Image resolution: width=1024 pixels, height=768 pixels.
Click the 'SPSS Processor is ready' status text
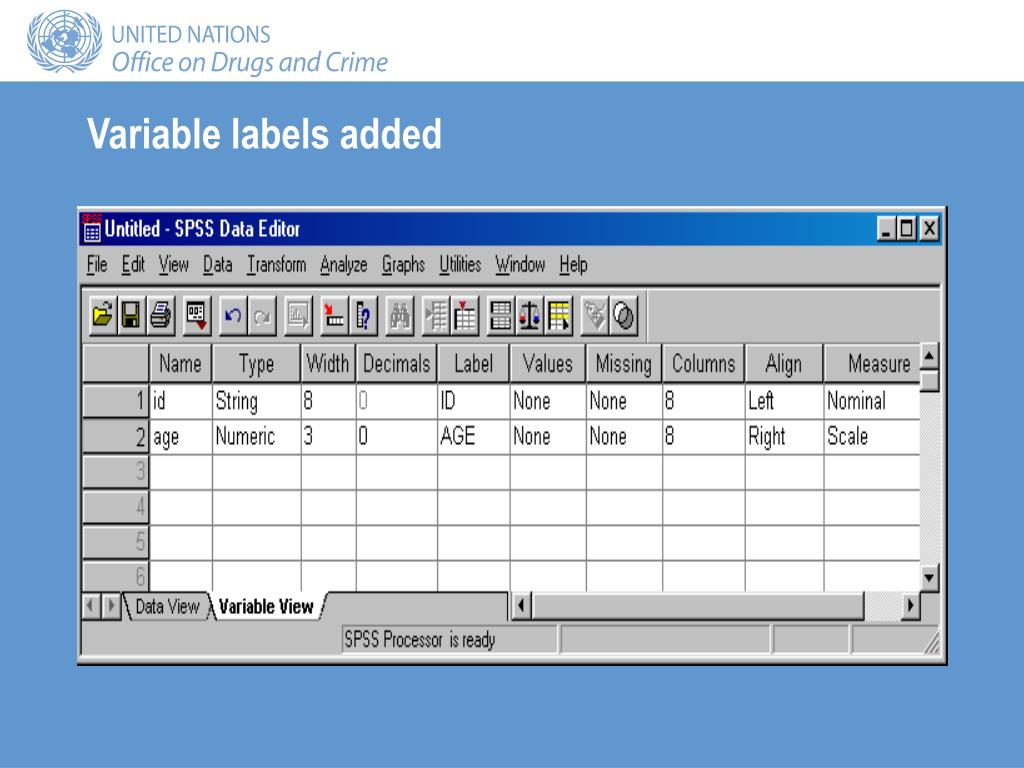[x=419, y=639]
